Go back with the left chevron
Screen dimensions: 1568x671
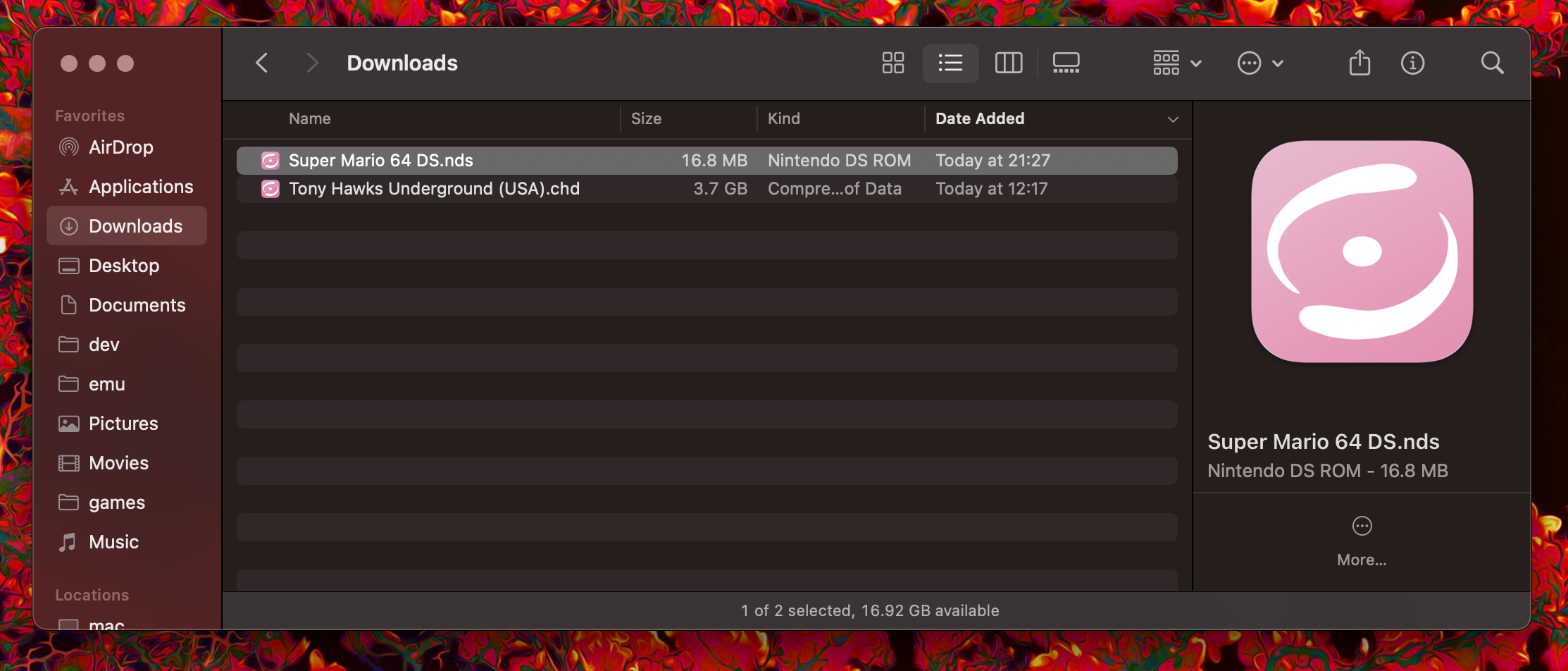261,63
